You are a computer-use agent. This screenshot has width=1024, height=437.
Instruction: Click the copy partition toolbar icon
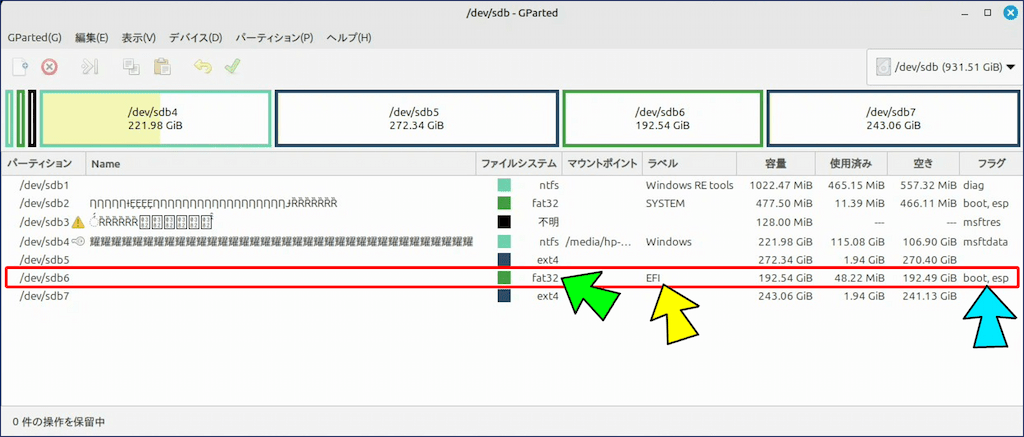click(x=131, y=67)
